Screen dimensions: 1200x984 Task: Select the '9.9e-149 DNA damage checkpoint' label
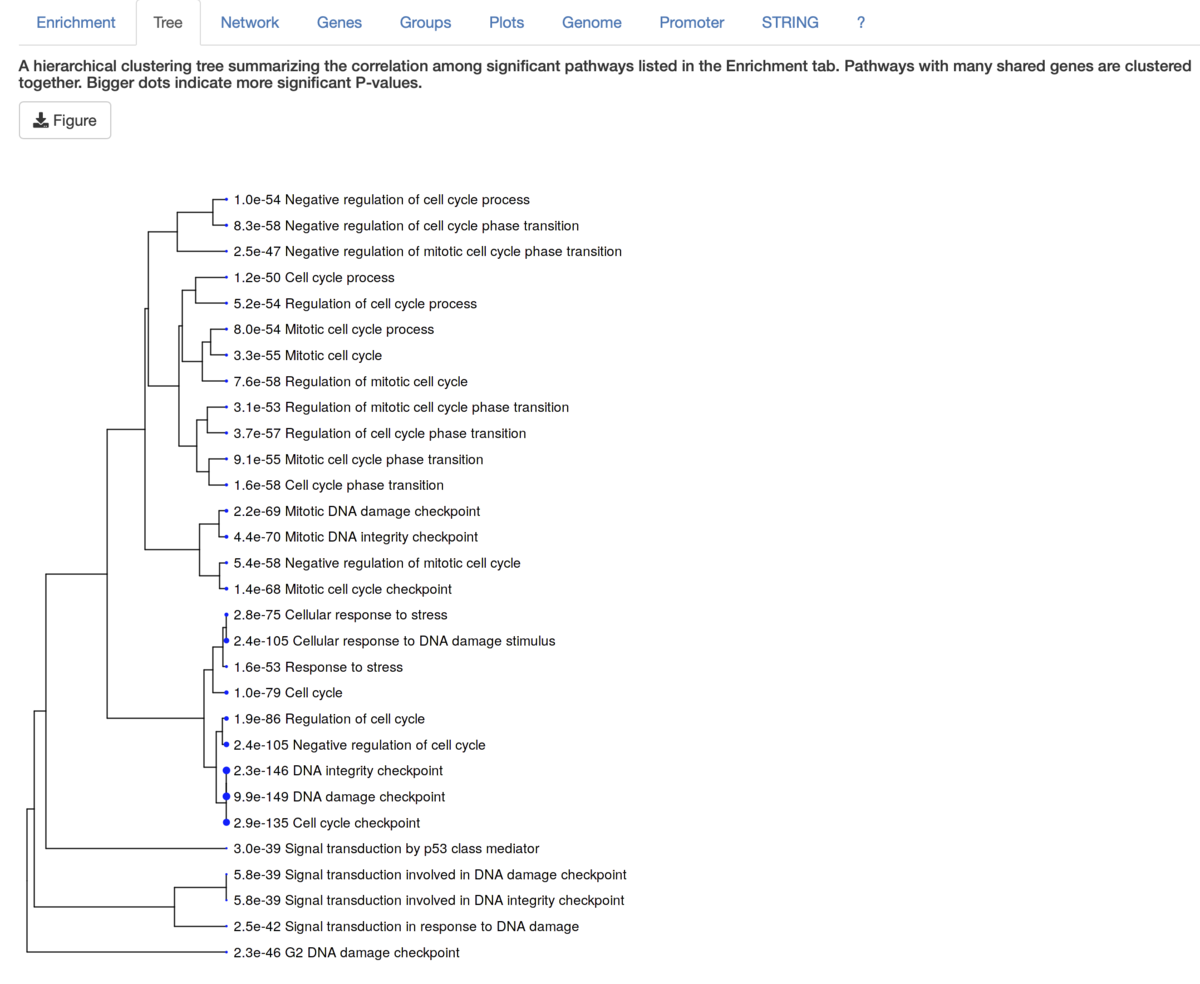[339, 798]
